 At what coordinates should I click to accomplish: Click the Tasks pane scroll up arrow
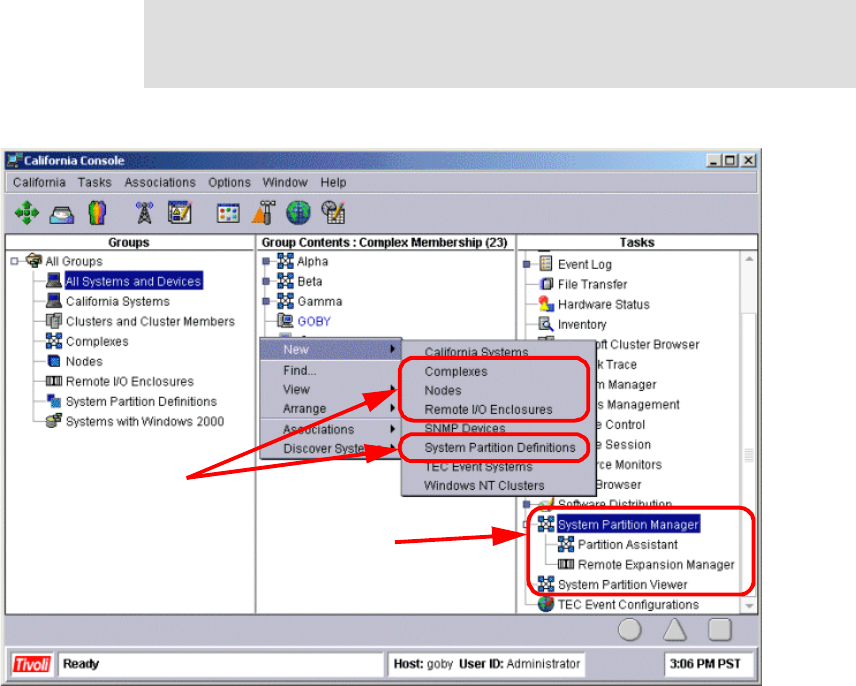pos(749,259)
